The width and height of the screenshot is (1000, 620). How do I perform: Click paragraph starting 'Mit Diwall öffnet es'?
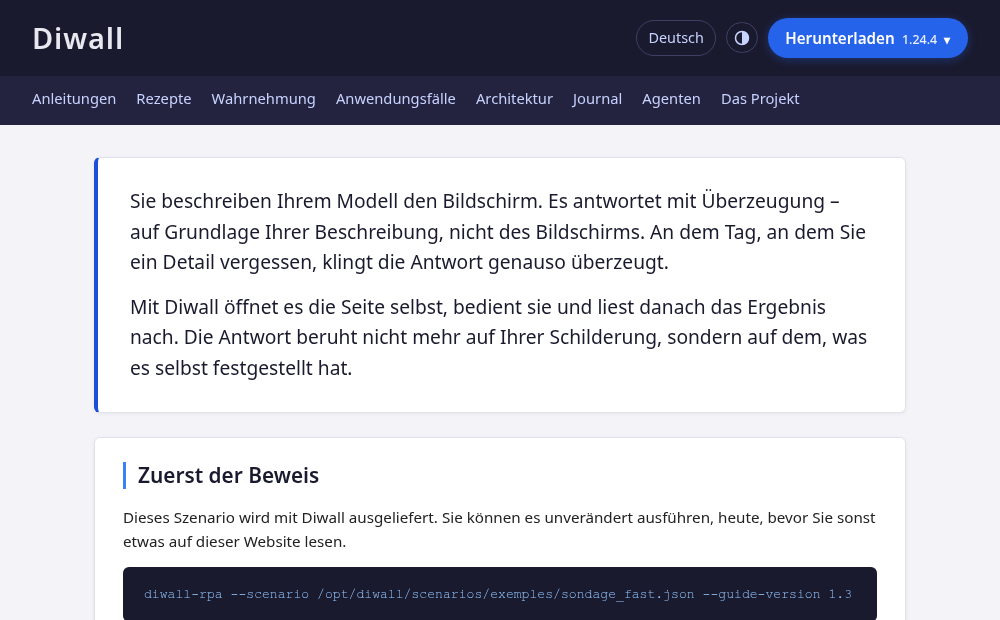[x=497, y=337]
